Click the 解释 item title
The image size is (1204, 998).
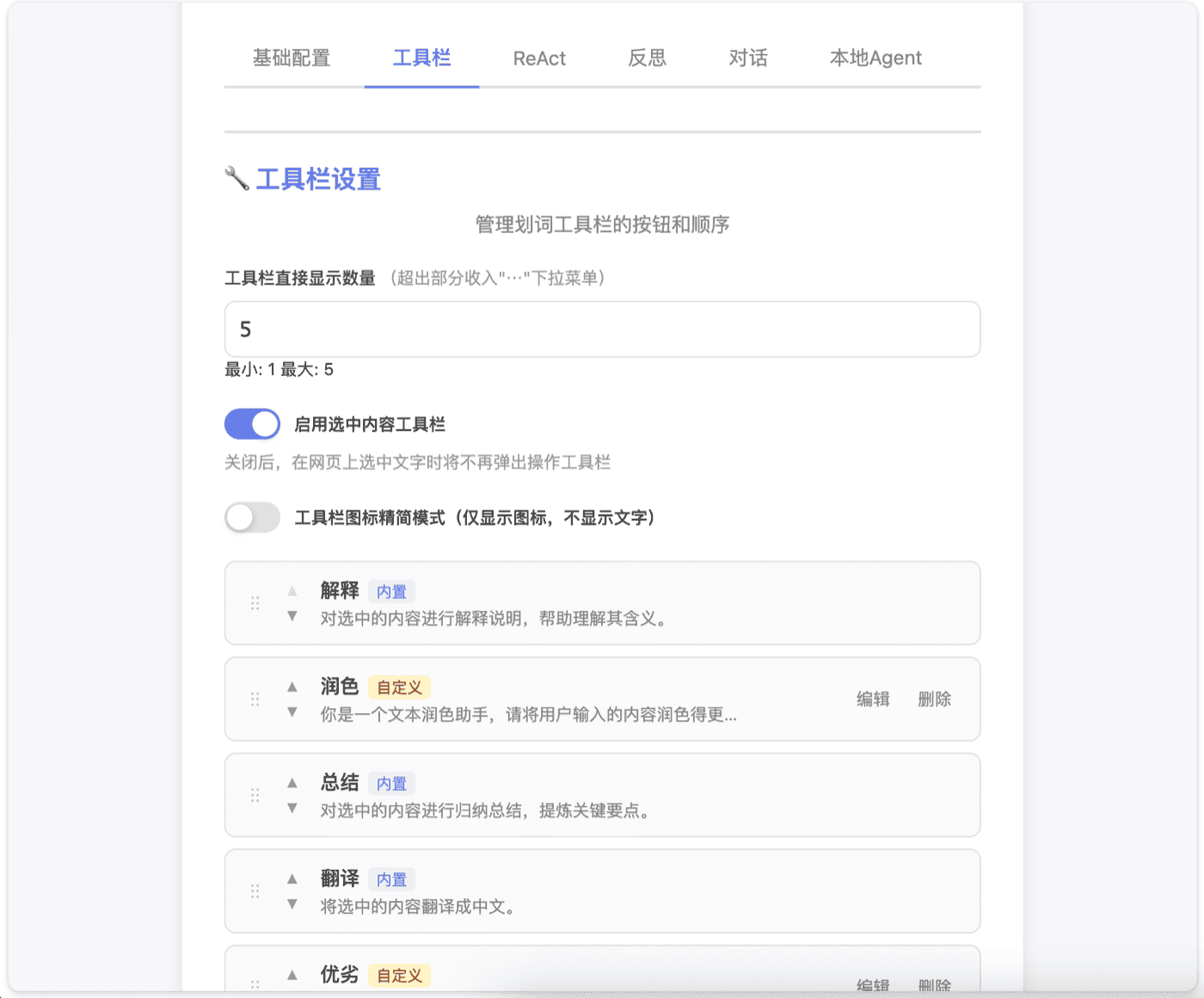[340, 590]
